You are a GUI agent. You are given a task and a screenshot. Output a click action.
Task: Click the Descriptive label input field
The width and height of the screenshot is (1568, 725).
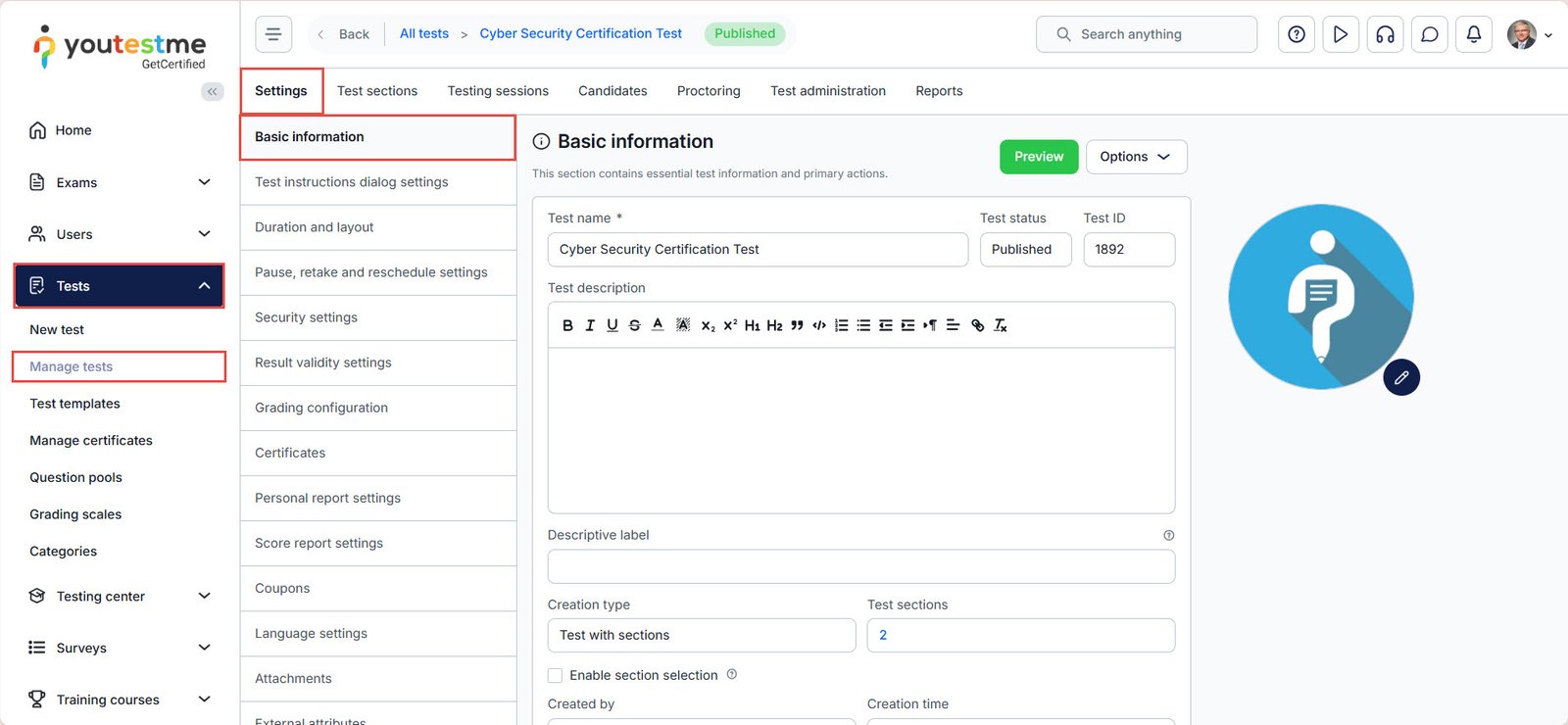[860, 566]
